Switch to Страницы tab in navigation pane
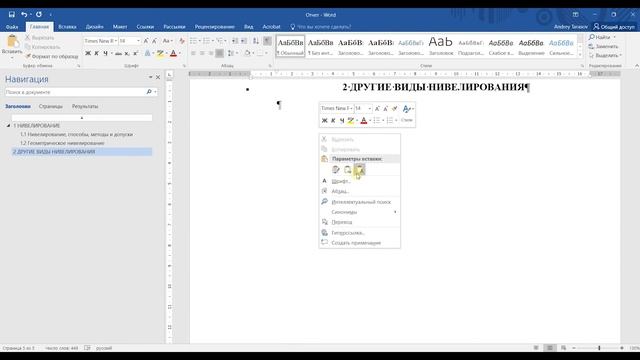This screenshot has height=360, width=640. point(51,106)
